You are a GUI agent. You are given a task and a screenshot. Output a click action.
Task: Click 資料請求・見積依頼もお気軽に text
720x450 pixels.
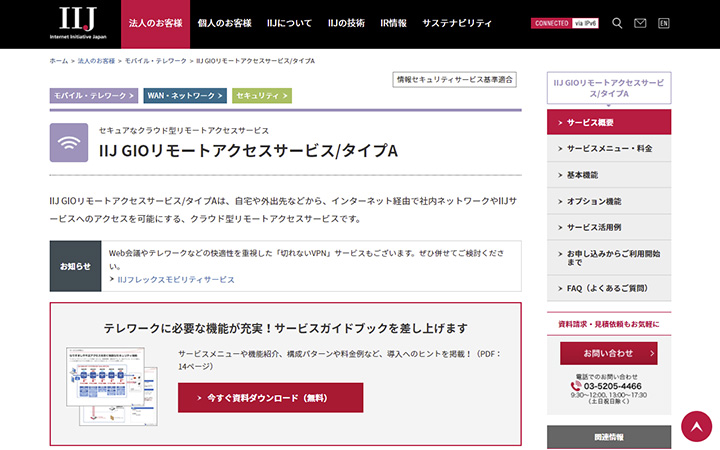609,324
